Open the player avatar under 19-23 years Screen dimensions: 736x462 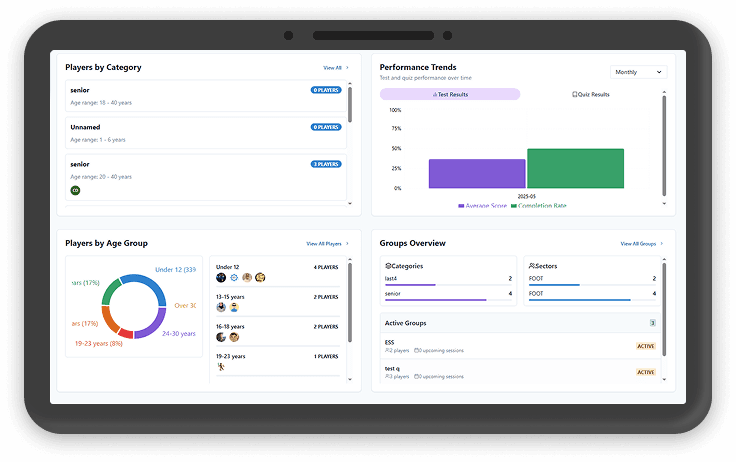(x=221, y=367)
